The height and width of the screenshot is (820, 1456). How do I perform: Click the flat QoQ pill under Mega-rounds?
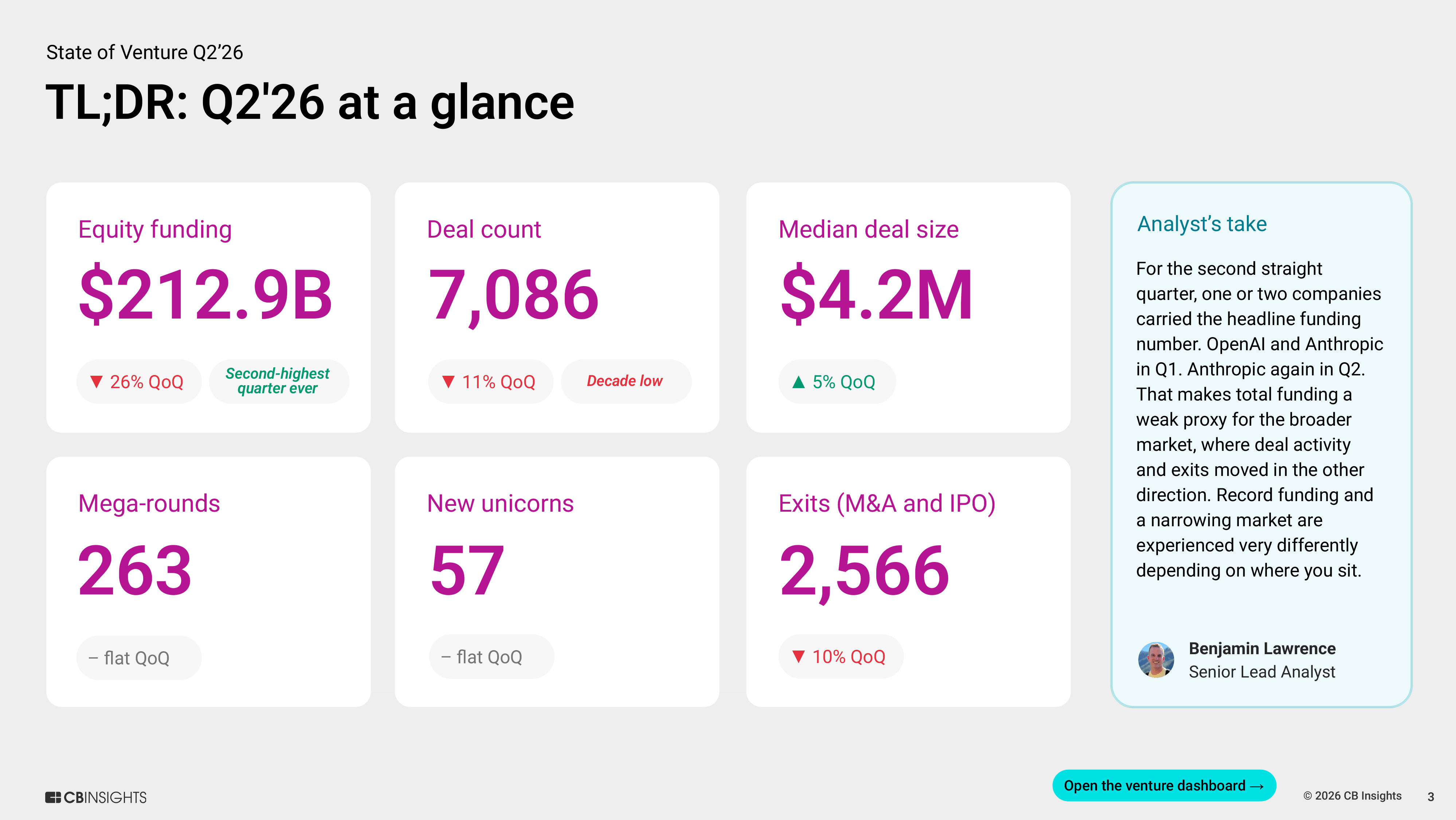(x=138, y=658)
